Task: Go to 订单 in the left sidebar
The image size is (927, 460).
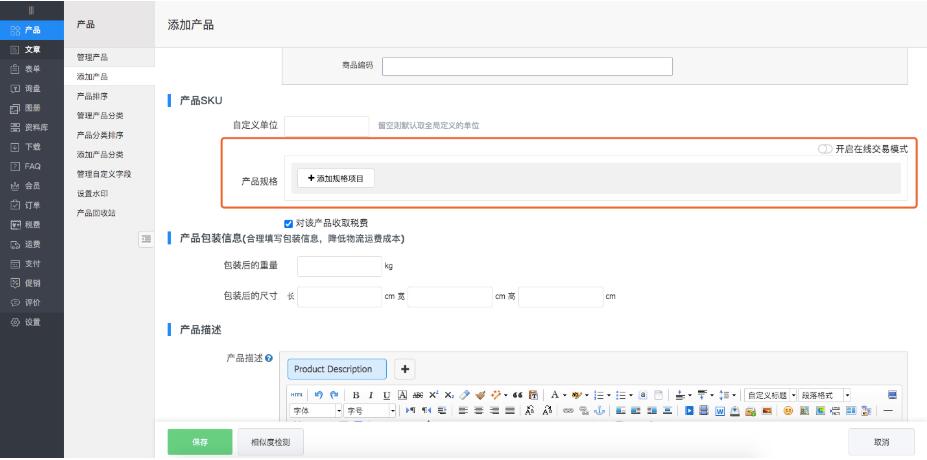Action: (x=32, y=205)
